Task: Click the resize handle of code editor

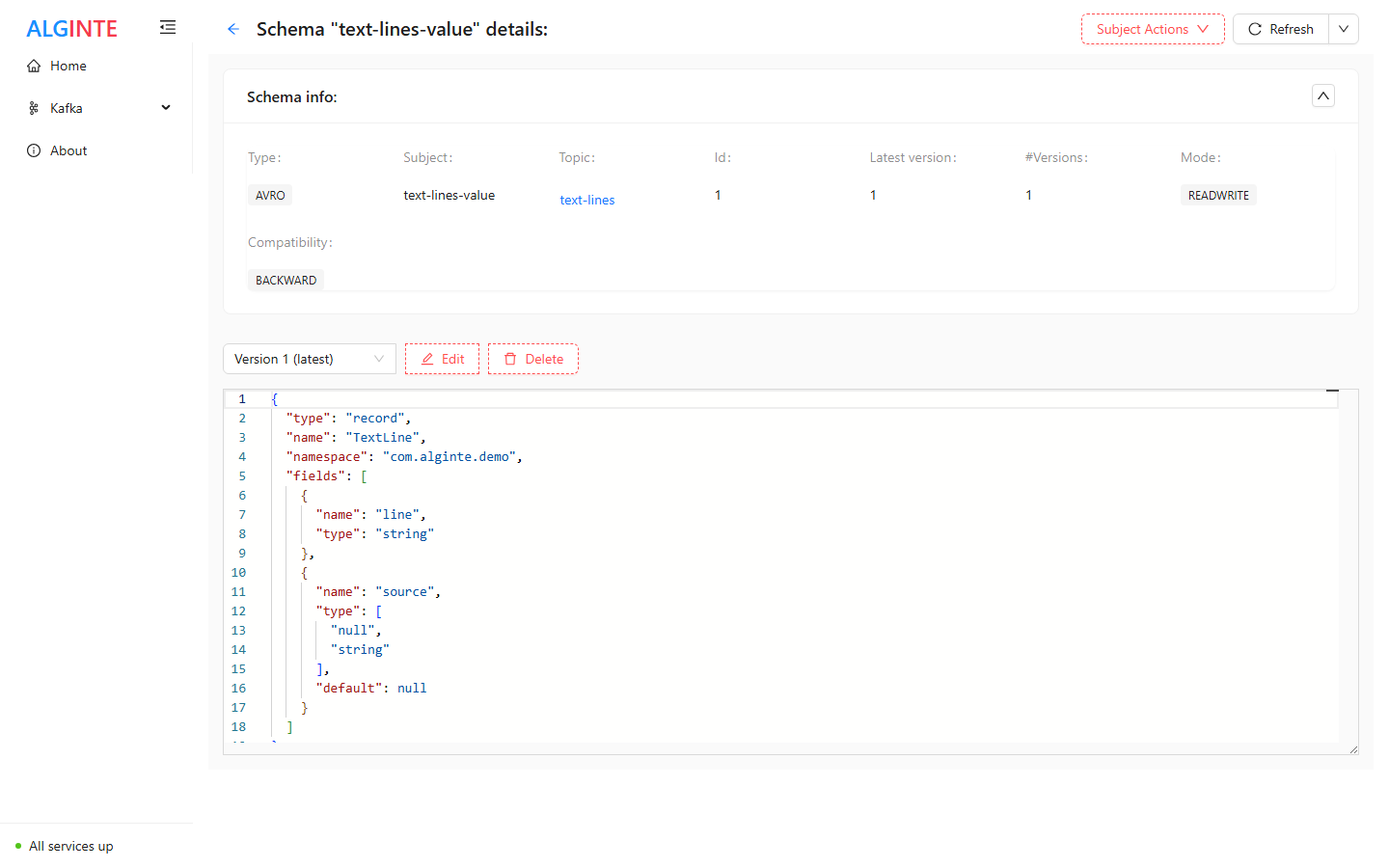Action: pos(1353,749)
